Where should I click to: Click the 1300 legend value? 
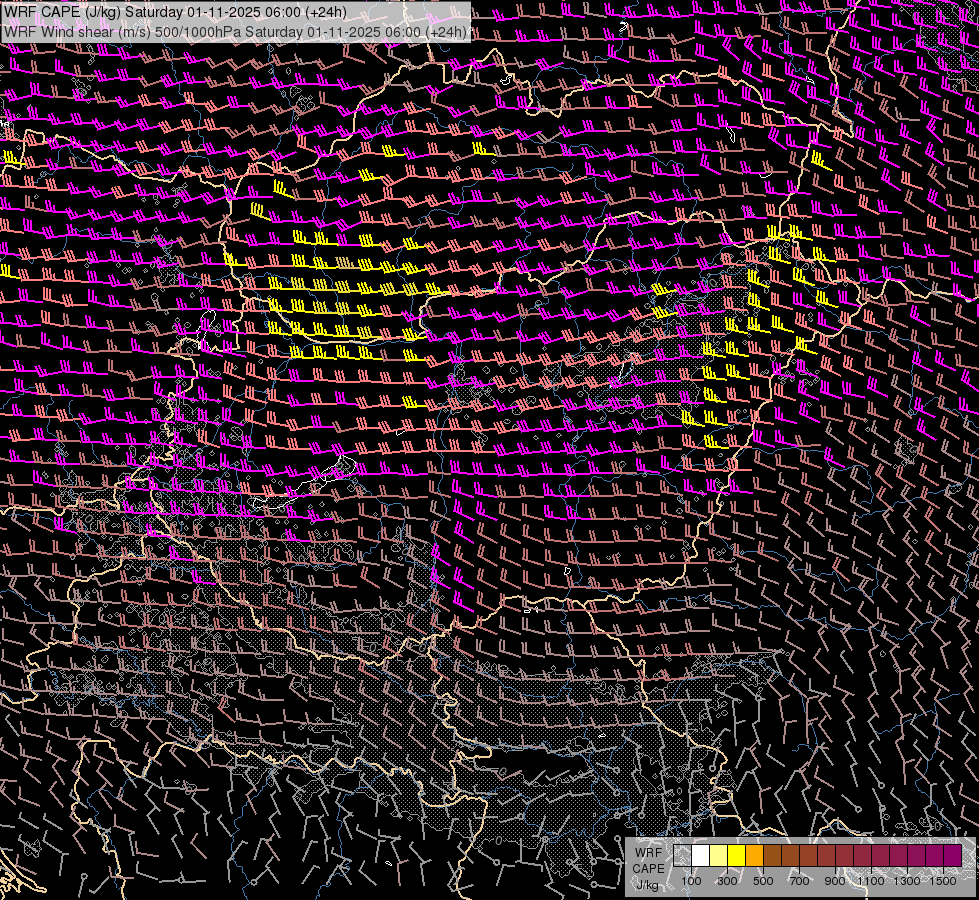(x=907, y=881)
